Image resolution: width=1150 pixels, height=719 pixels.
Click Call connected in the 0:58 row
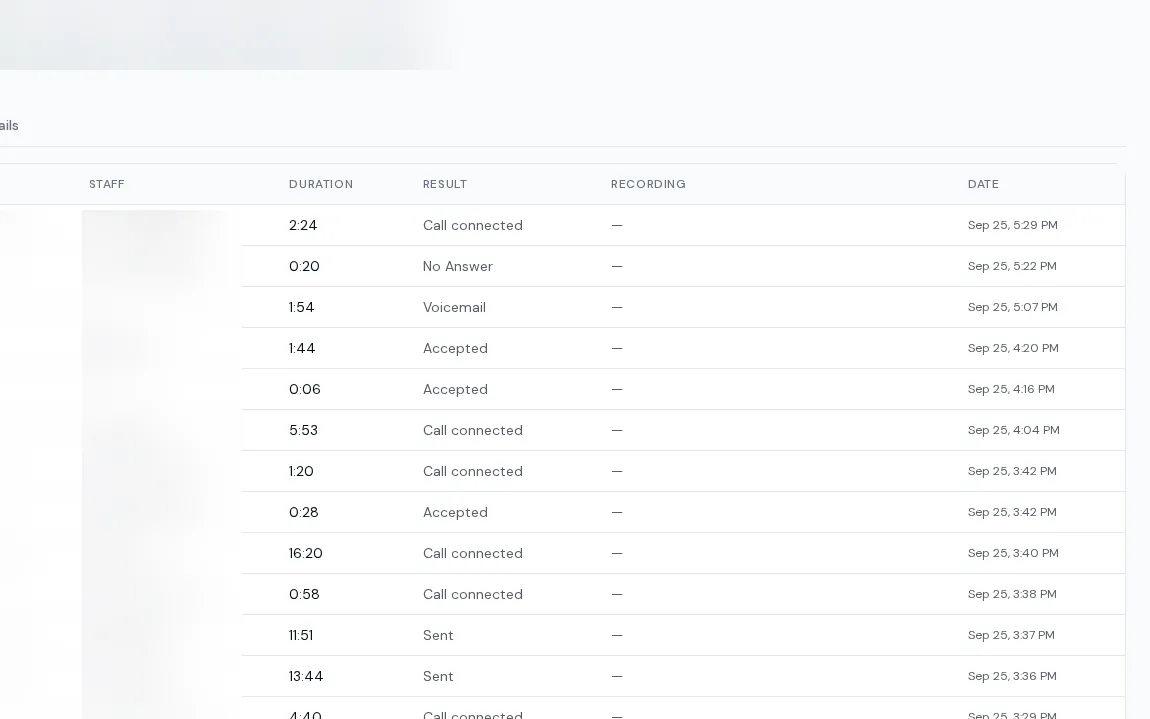pos(472,595)
